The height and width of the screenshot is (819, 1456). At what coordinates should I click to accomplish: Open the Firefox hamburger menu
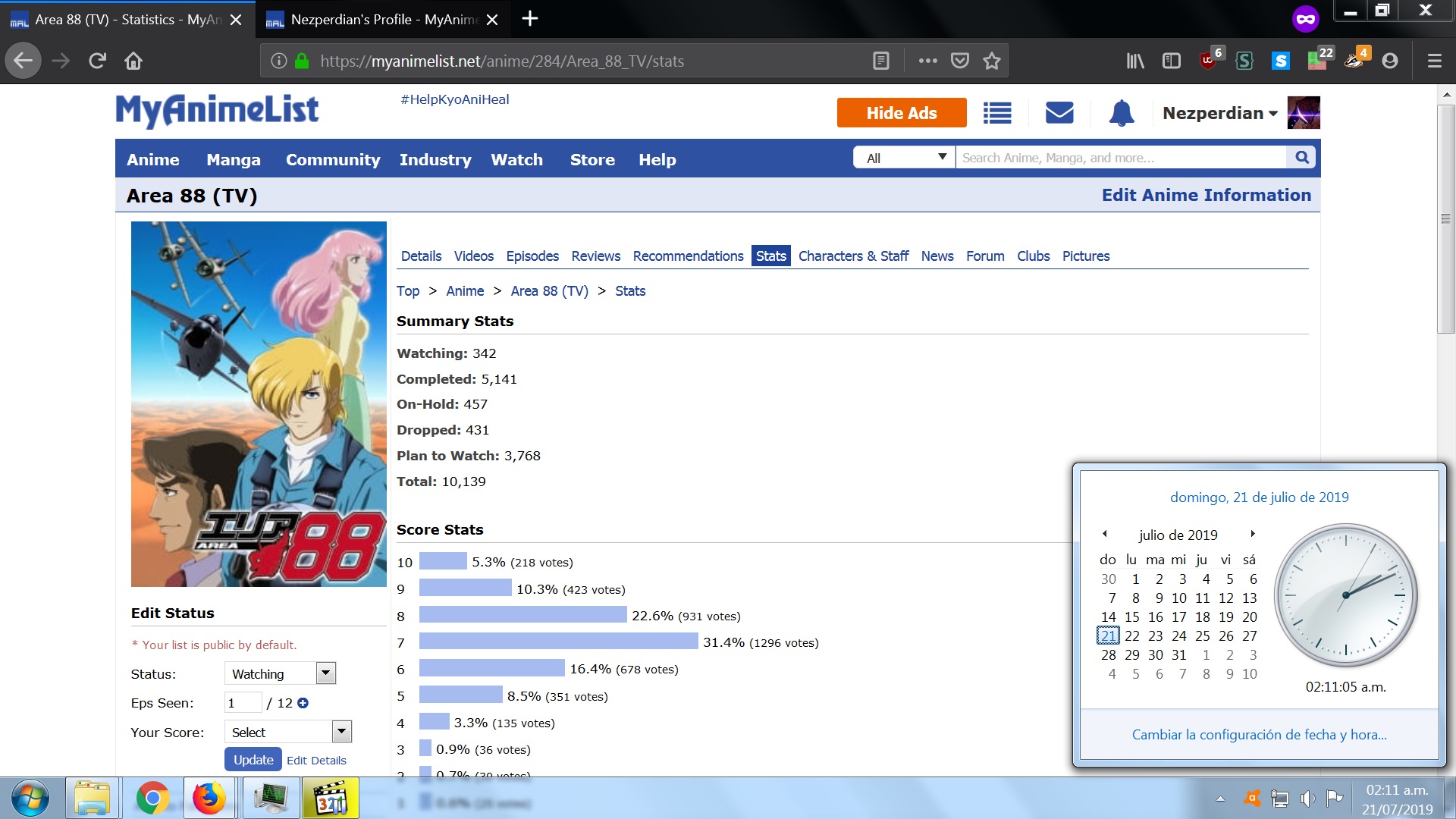(x=1435, y=61)
